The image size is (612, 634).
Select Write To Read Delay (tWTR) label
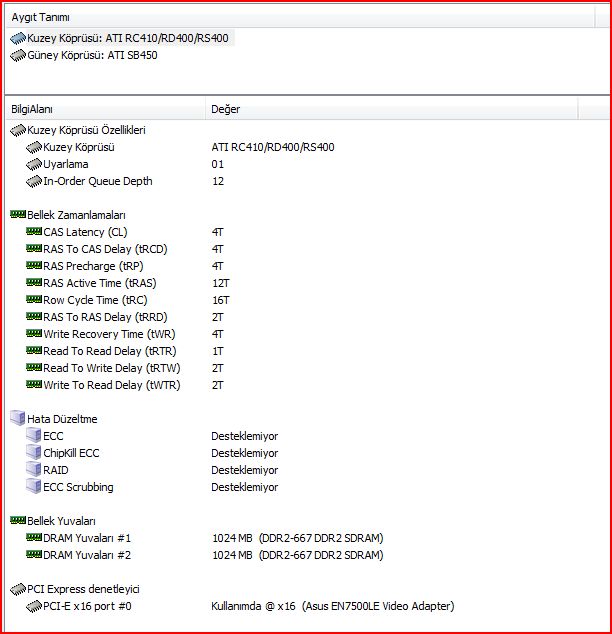coord(112,385)
